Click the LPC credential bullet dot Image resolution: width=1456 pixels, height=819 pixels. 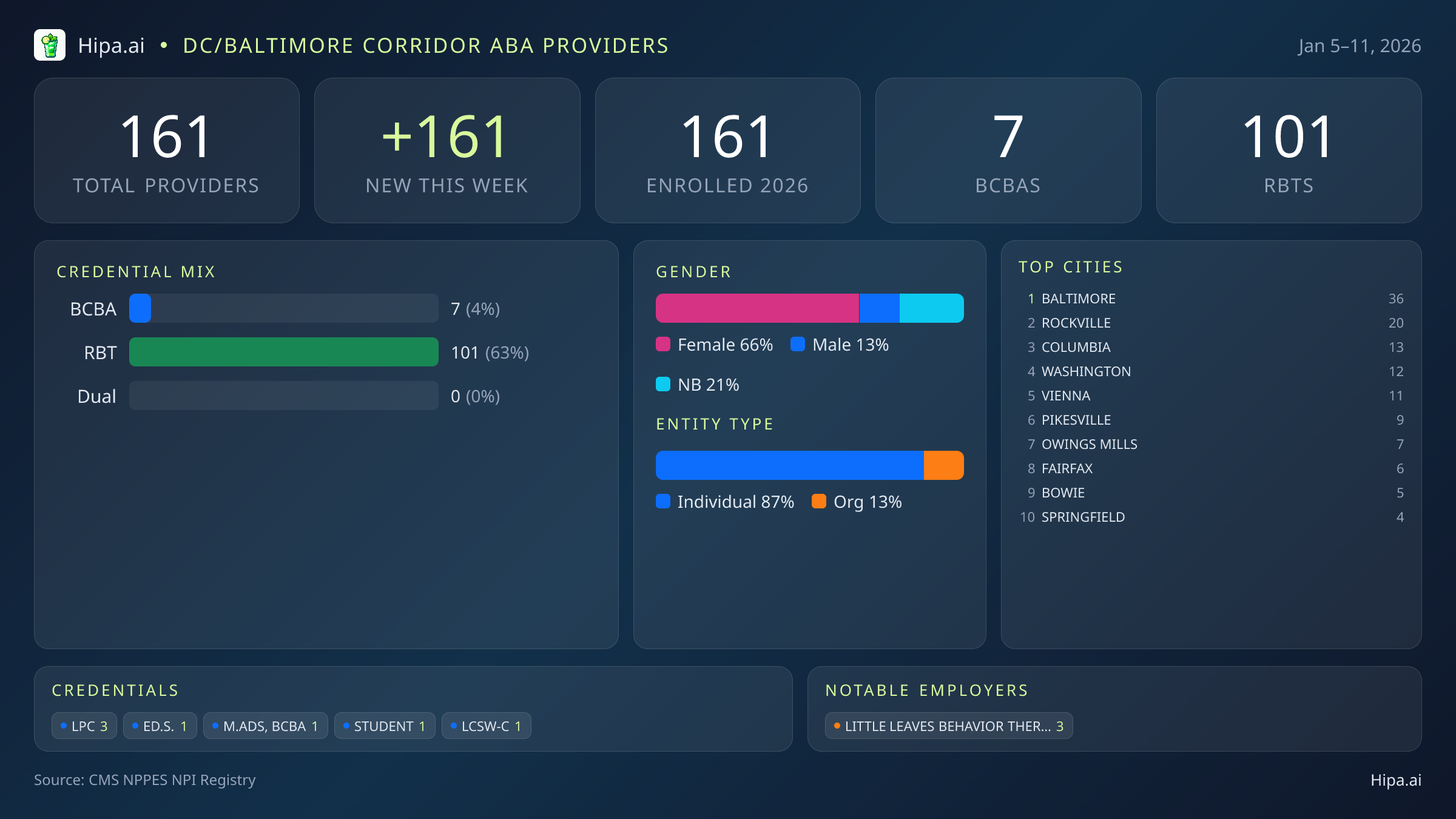pos(63,724)
